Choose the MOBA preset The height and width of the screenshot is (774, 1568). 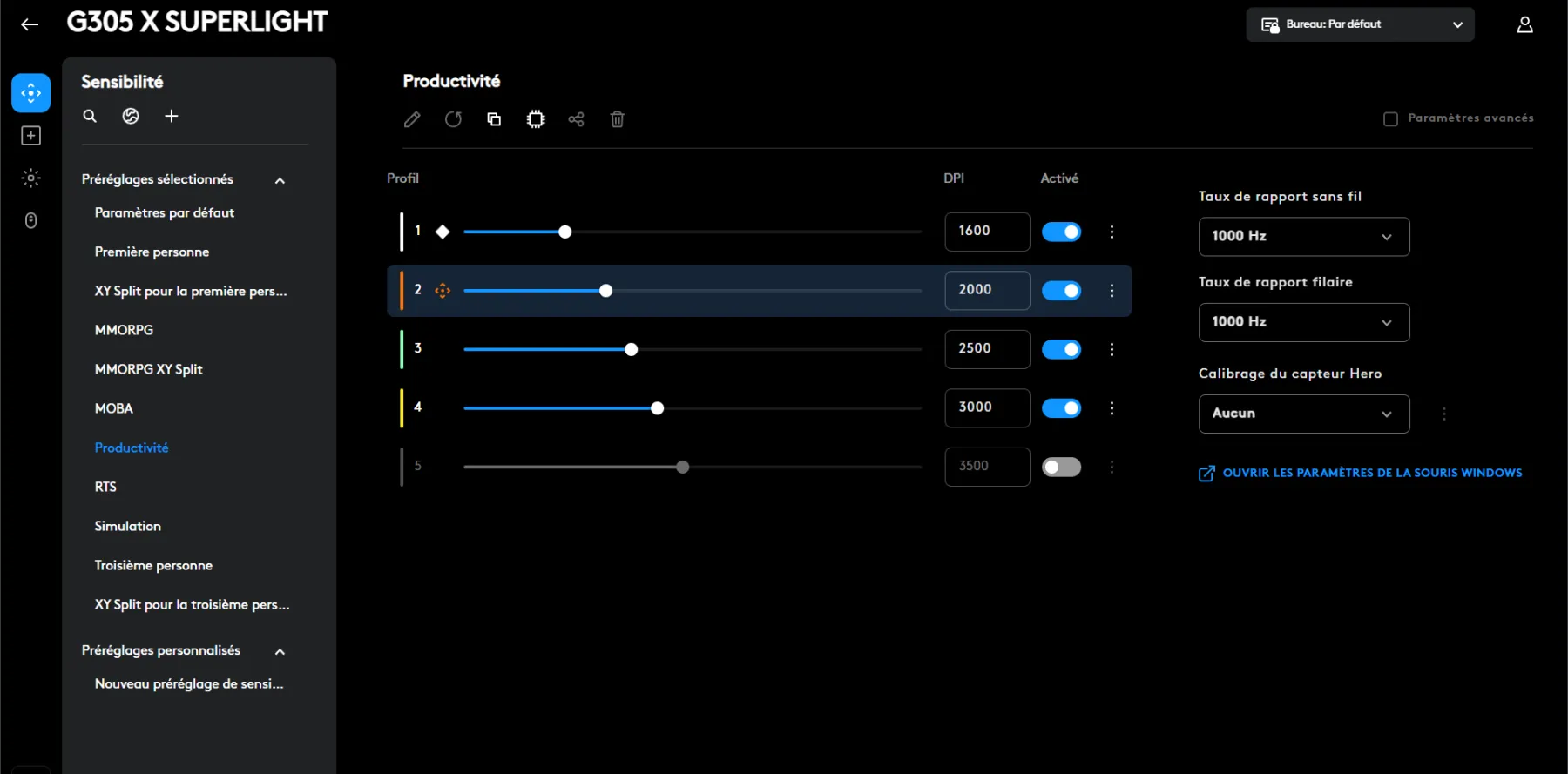114,408
